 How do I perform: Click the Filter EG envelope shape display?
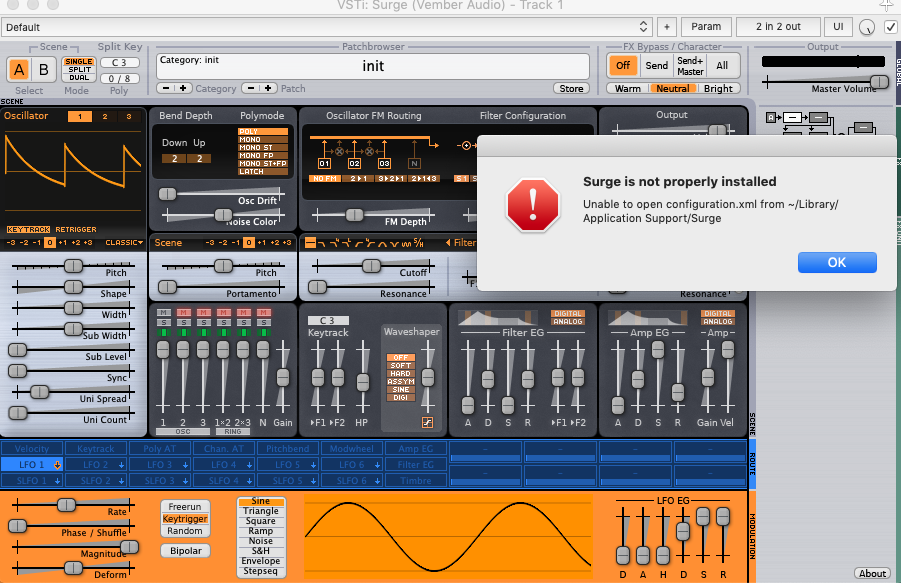497,318
